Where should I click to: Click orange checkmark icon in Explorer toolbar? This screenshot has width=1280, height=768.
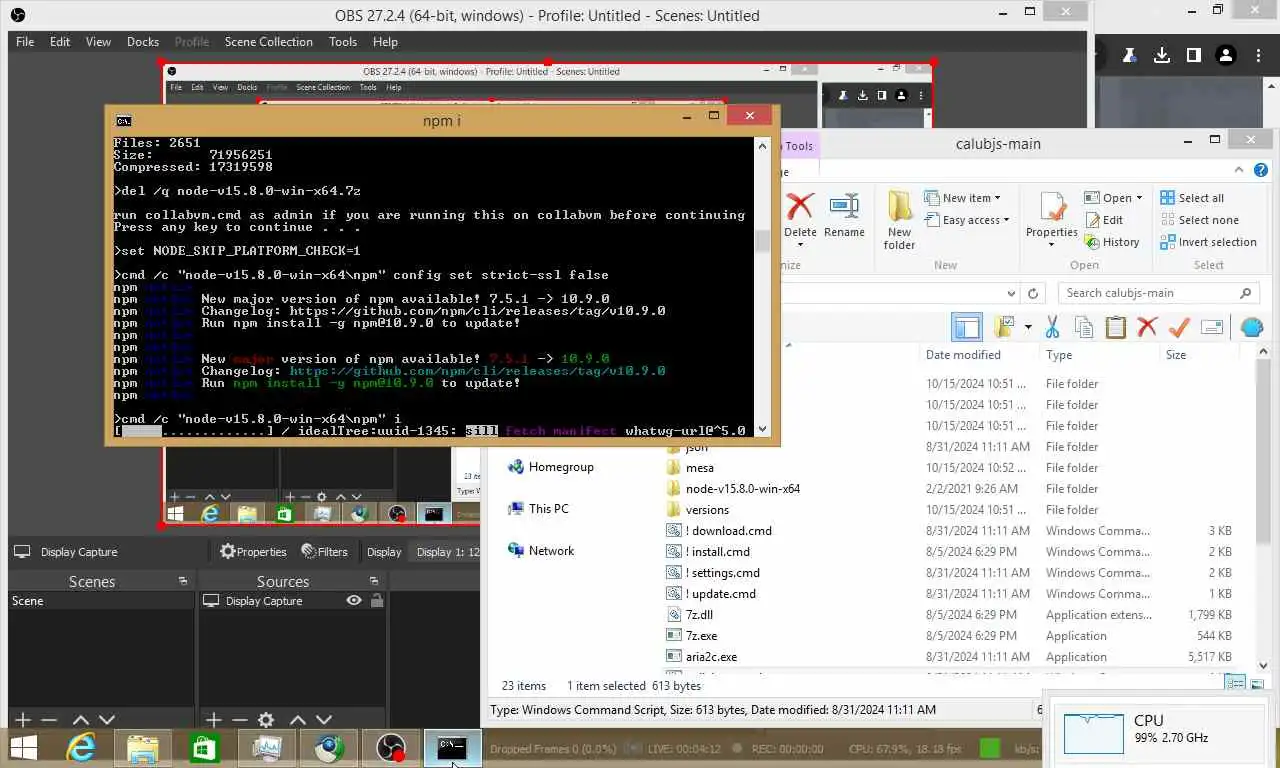(1179, 327)
